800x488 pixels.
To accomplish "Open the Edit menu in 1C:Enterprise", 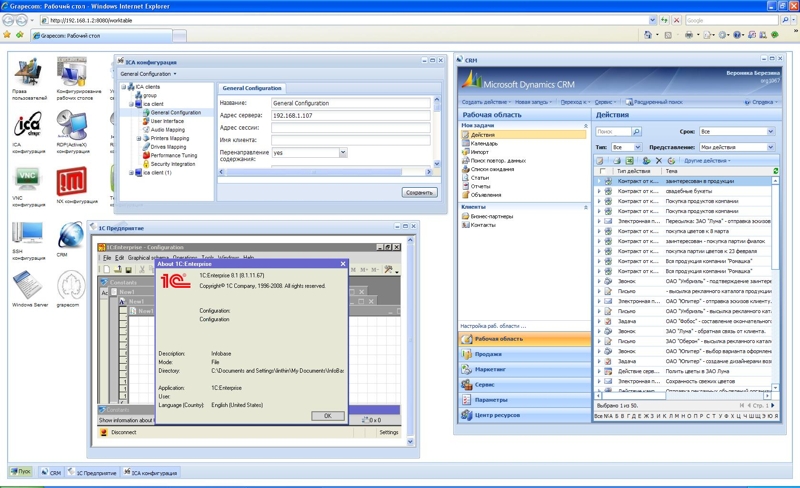I will 119,258.
